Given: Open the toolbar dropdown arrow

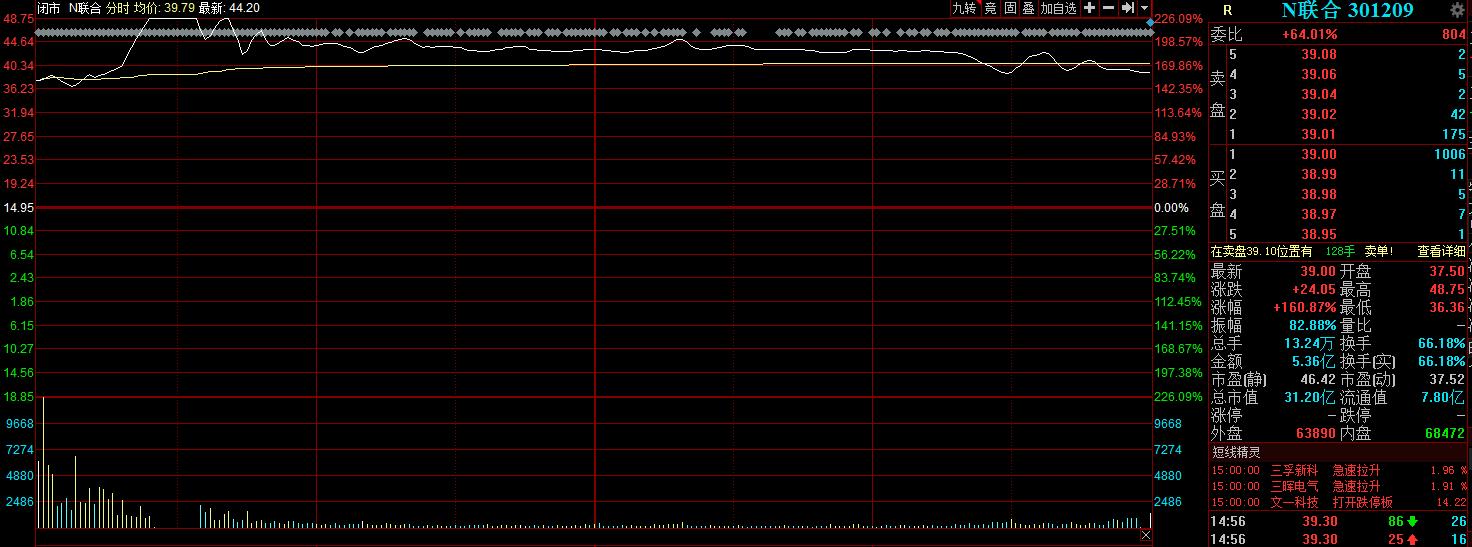Looking at the screenshot, I should [x=1144, y=8].
